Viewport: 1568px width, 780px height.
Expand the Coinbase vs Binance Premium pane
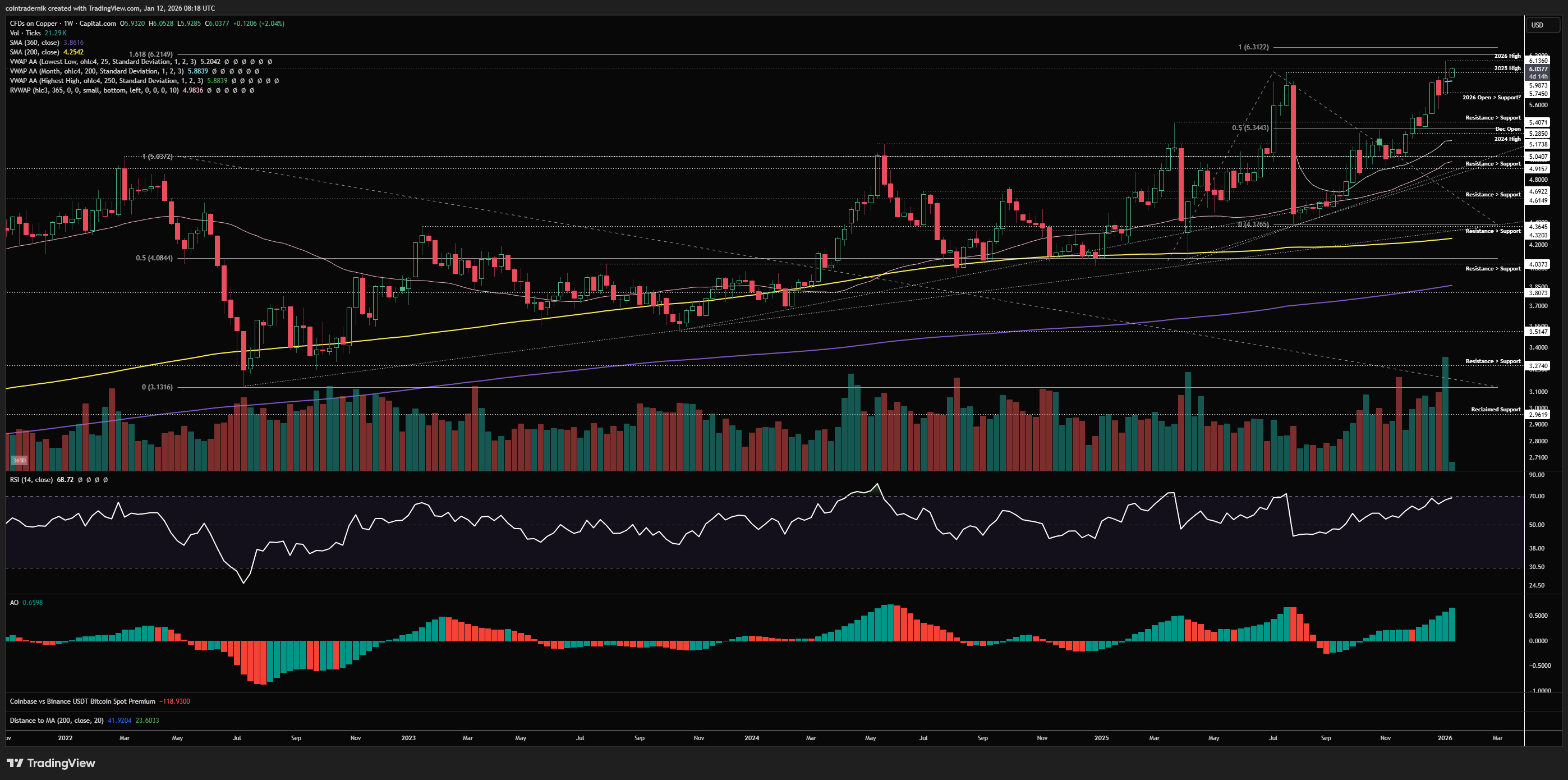click(82, 701)
